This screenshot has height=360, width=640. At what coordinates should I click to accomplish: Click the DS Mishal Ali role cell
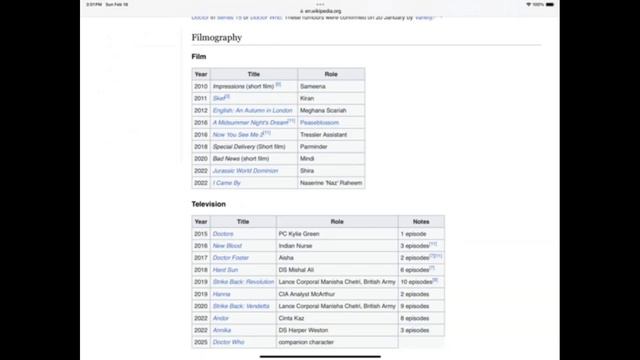tap(337, 270)
